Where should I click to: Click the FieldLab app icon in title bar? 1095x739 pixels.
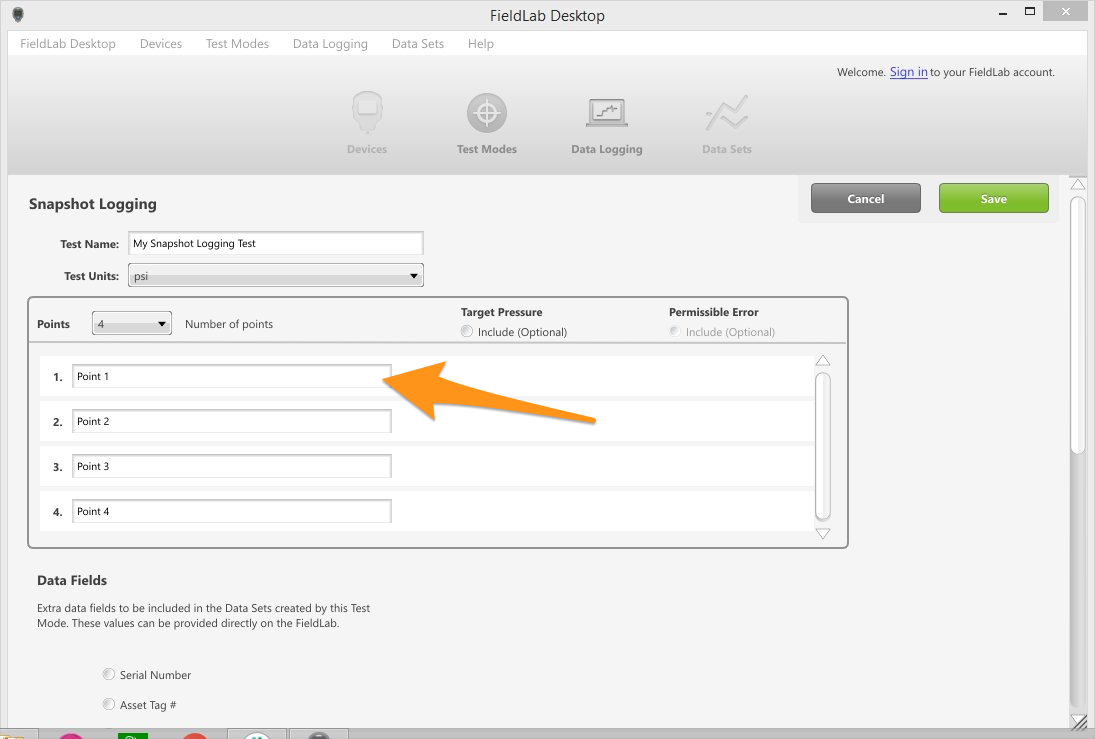pyautogui.click(x=18, y=15)
